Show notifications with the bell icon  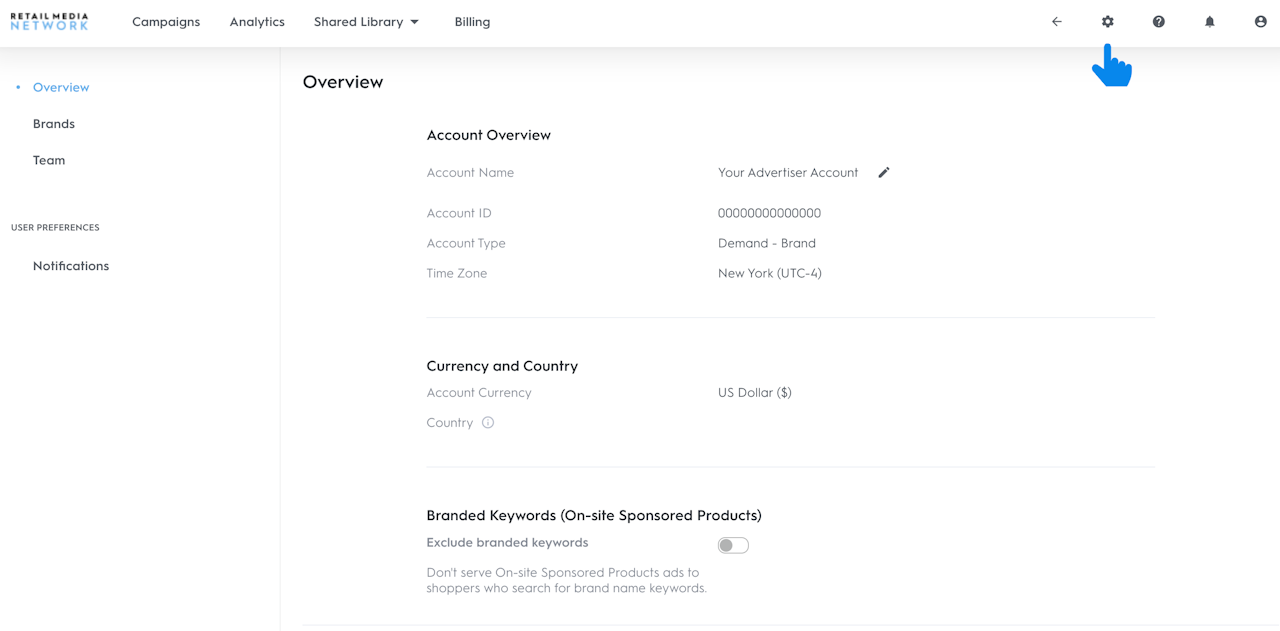(1210, 22)
